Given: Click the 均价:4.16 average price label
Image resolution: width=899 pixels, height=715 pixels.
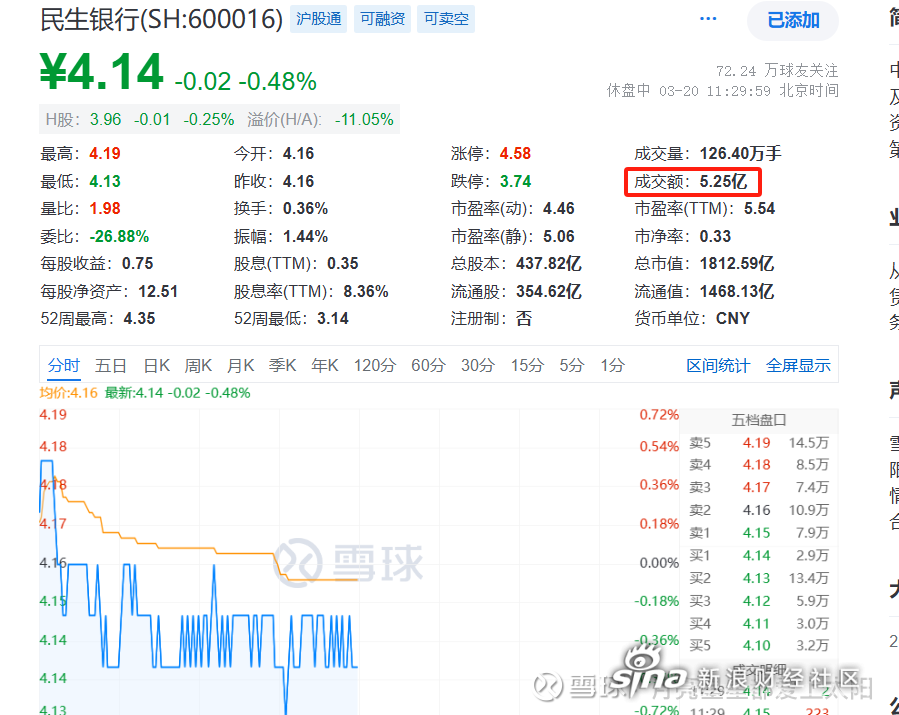Looking at the screenshot, I should coord(68,393).
